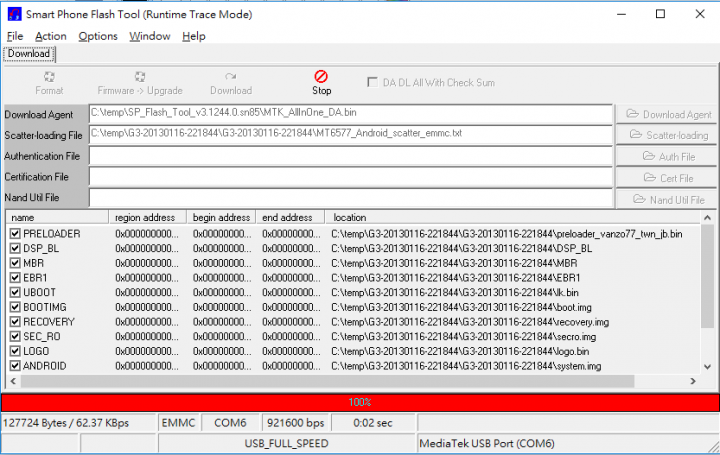Open the File menu

(15, 36)
